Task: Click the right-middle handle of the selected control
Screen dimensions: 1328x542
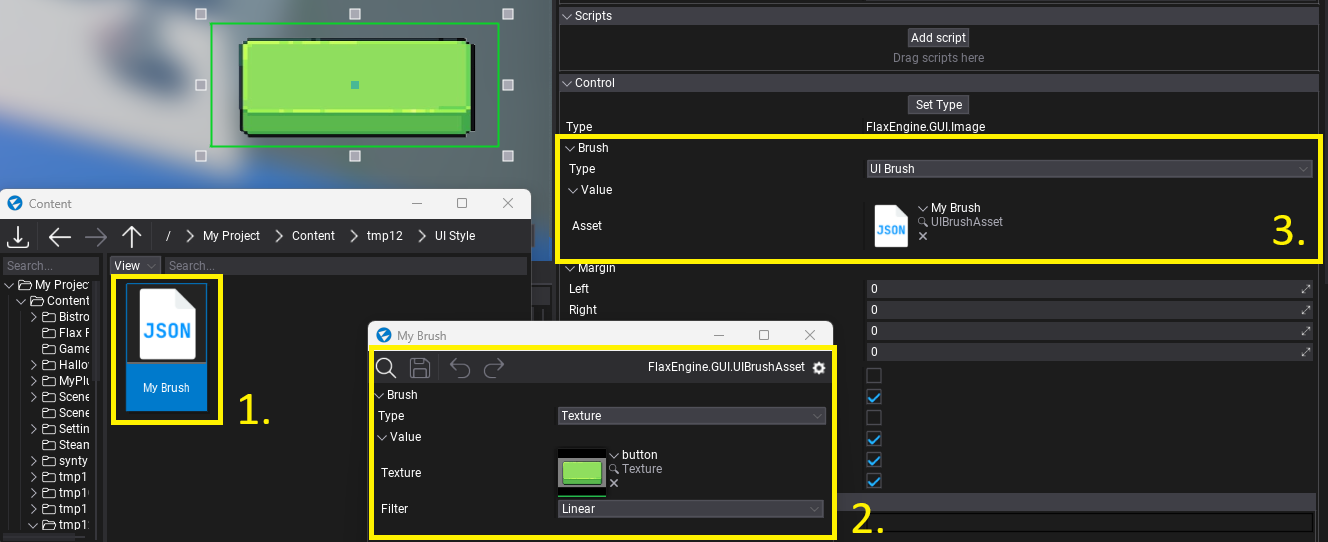Action: (508, 85)
